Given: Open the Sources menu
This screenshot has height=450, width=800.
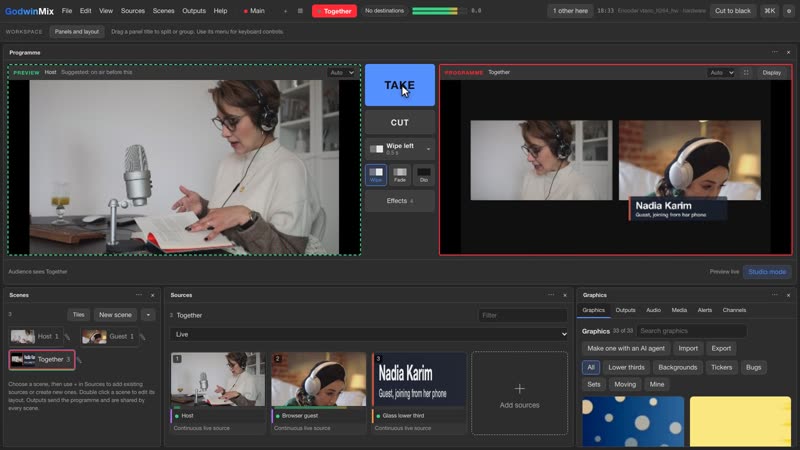Looking at the screenshot, I should tap(133, 11).
